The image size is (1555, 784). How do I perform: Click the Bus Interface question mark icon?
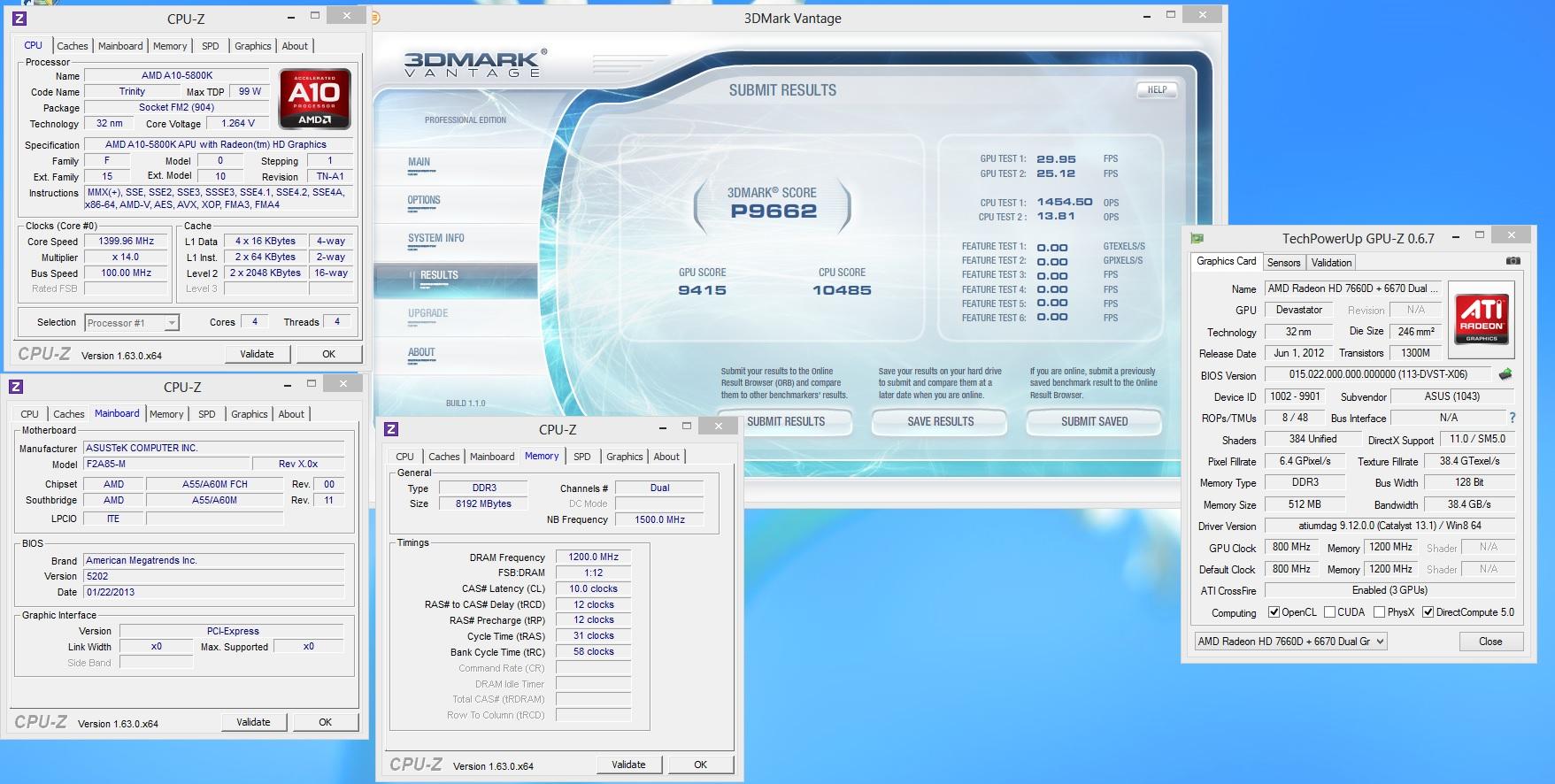[x=1512, y=418]
